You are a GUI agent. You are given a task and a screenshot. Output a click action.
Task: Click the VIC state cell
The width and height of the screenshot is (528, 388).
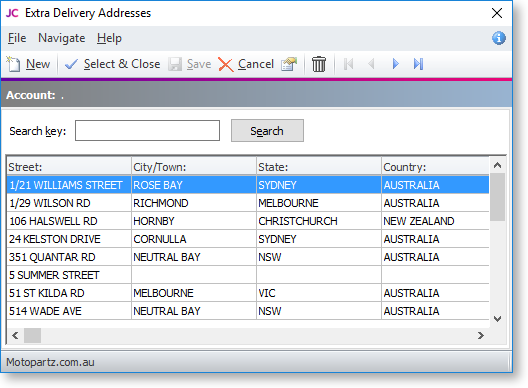click(x=319, y=293)
